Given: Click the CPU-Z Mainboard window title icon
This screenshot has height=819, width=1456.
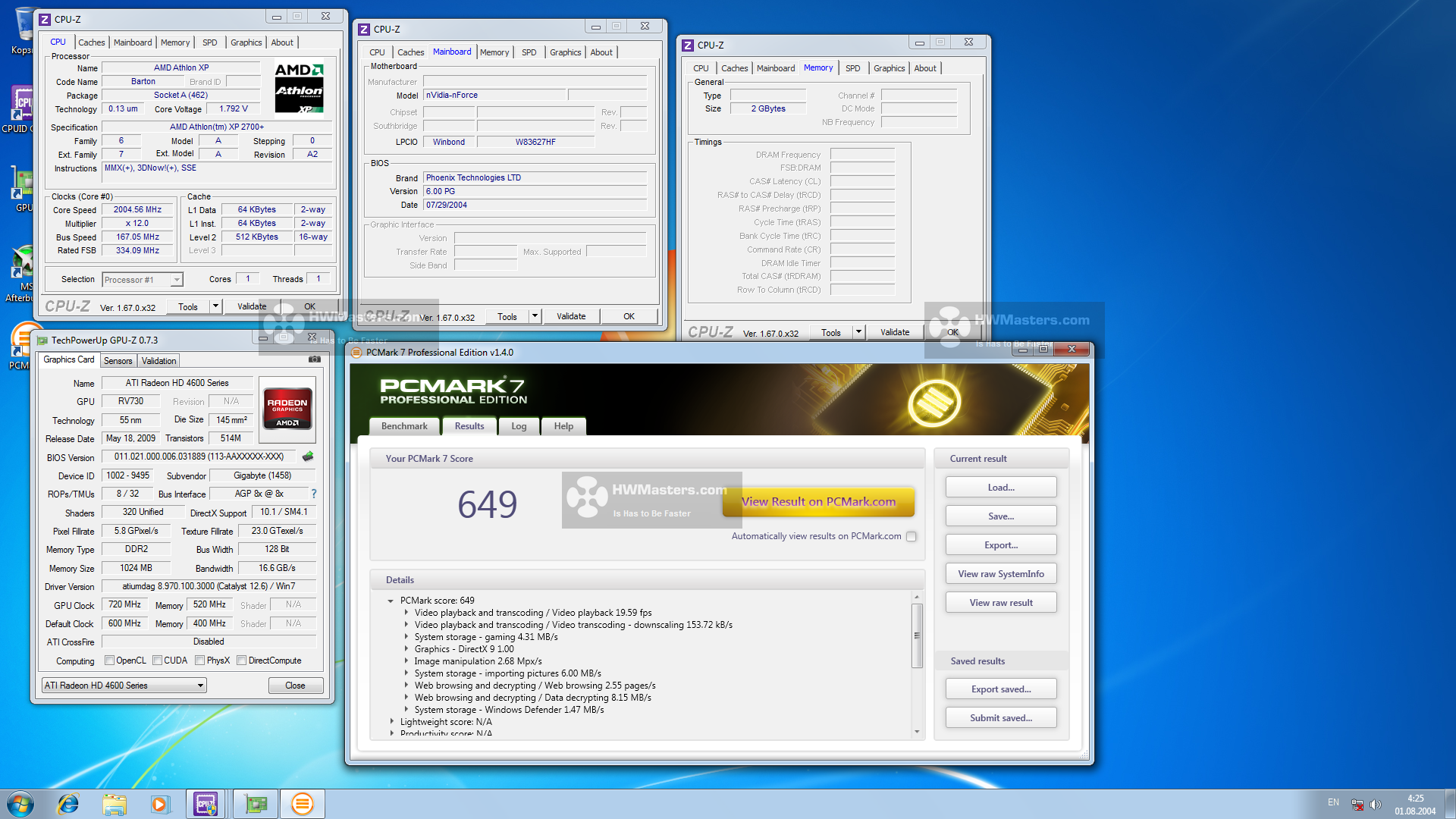Looking at the screenshot, I should 364,30.
